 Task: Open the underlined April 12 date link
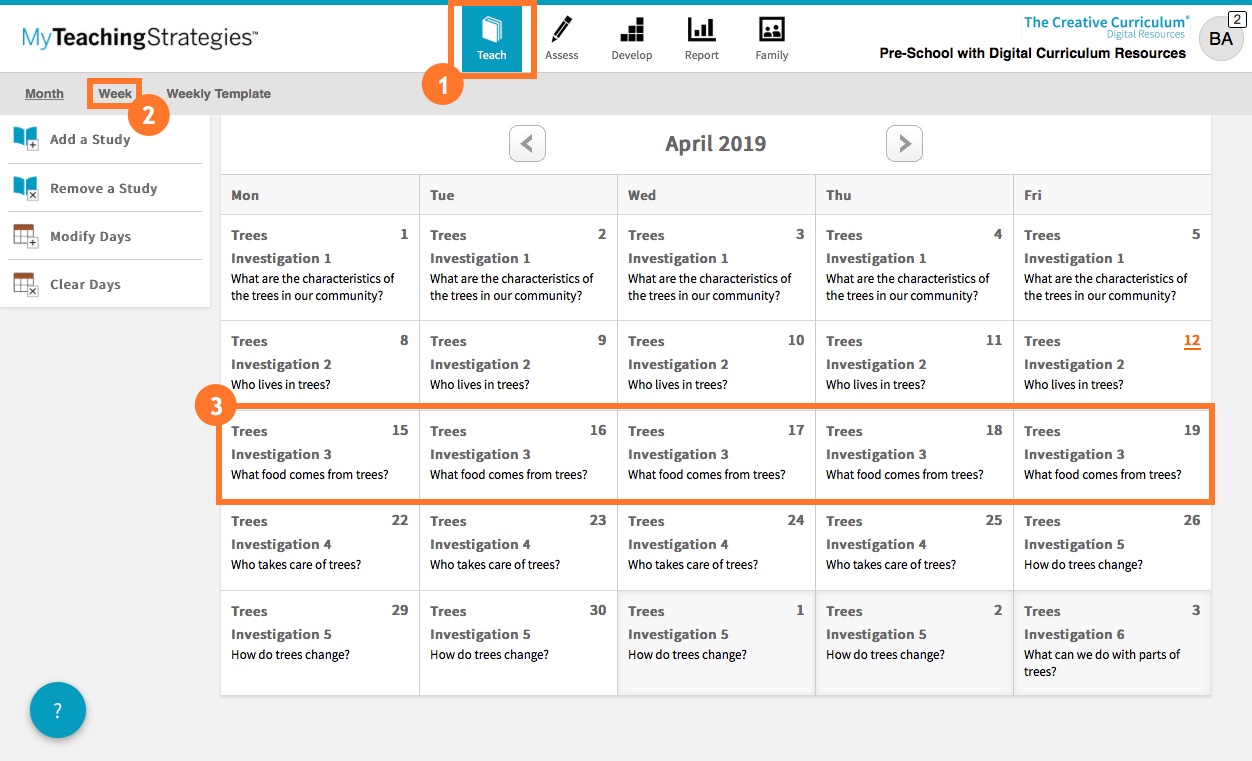pos(1191,340)
